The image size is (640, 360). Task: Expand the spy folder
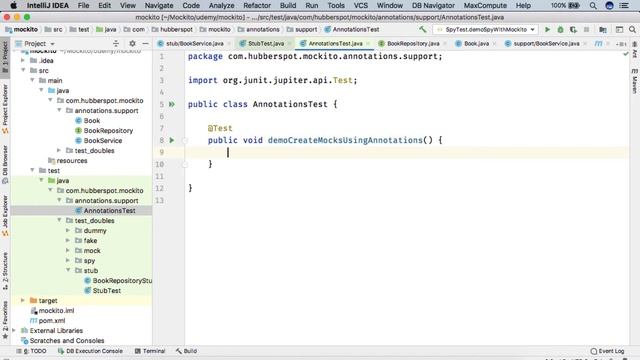point(68,260)
